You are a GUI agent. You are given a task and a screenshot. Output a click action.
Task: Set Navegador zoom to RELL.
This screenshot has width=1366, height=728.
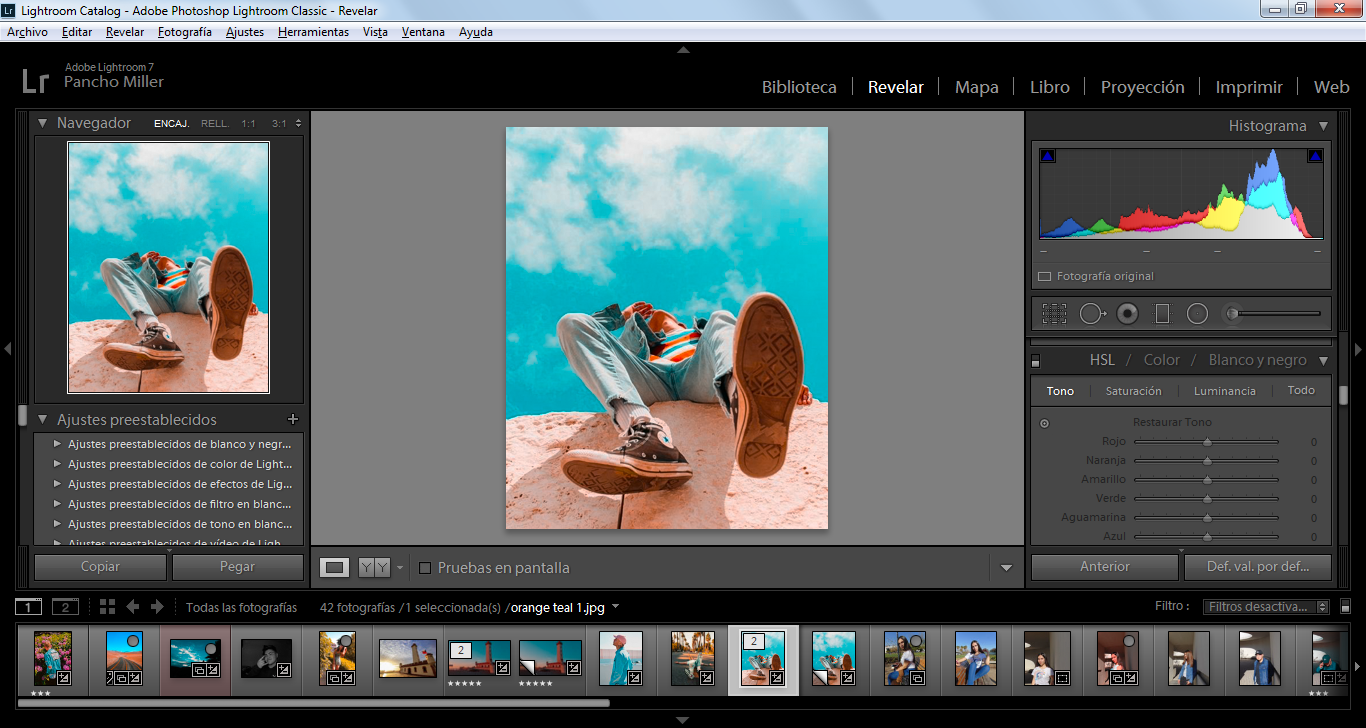[214, 124]
